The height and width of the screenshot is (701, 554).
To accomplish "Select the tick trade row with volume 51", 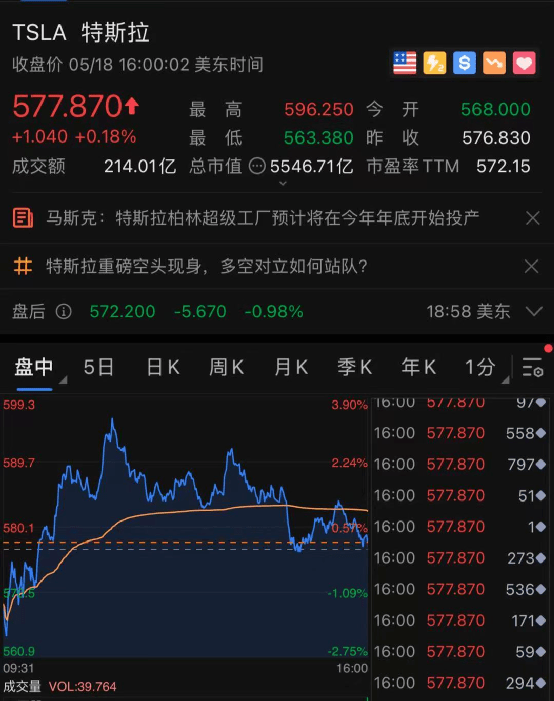I will coord(461,495).
